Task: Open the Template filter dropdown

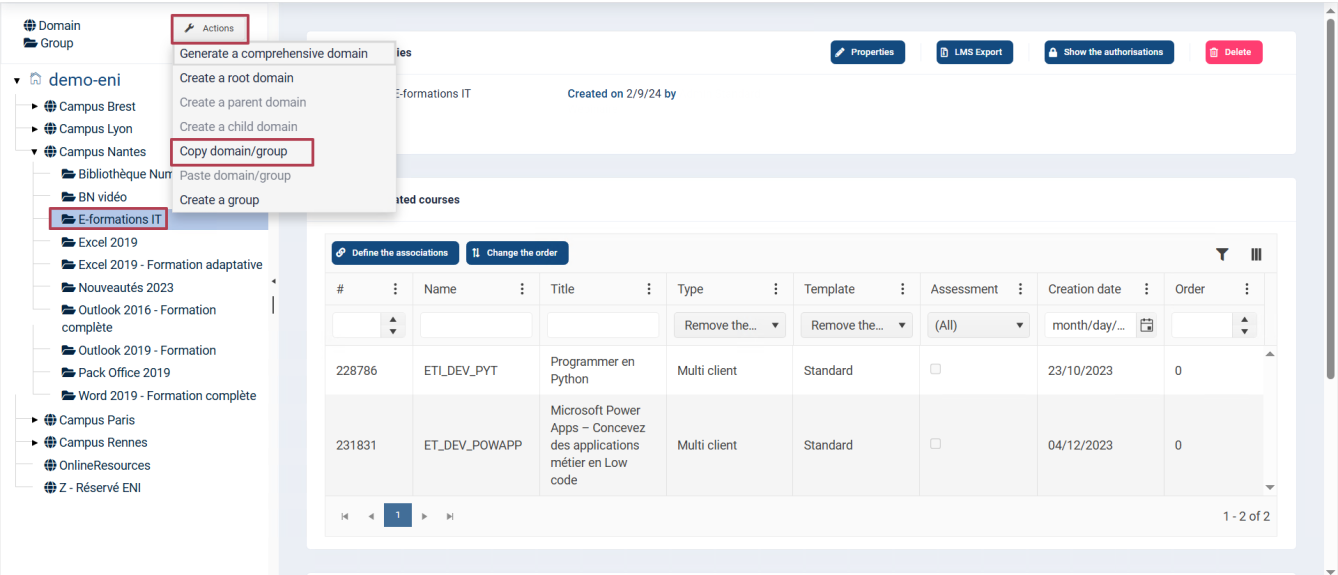Action: coord(856,325)
